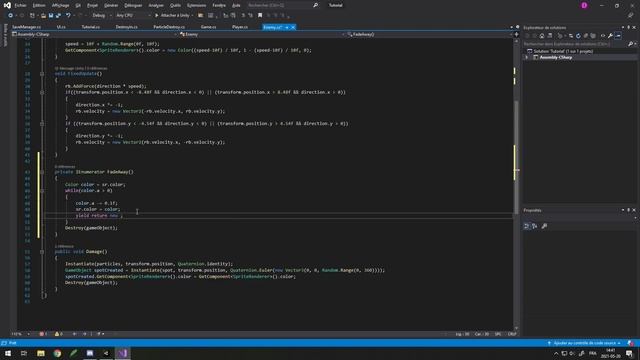Switch to the Player.cs tab
640x360 pixels.
click(240, 27)
